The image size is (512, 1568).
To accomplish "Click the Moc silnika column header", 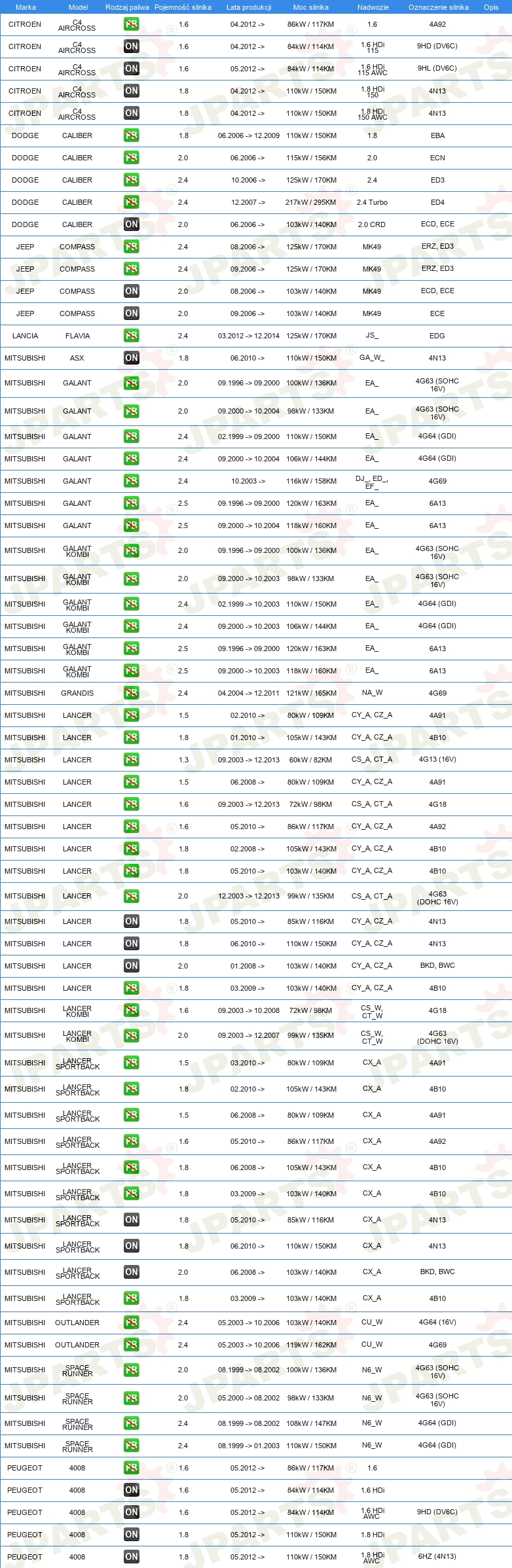I will pyautogui.click(x=311, y=7).
